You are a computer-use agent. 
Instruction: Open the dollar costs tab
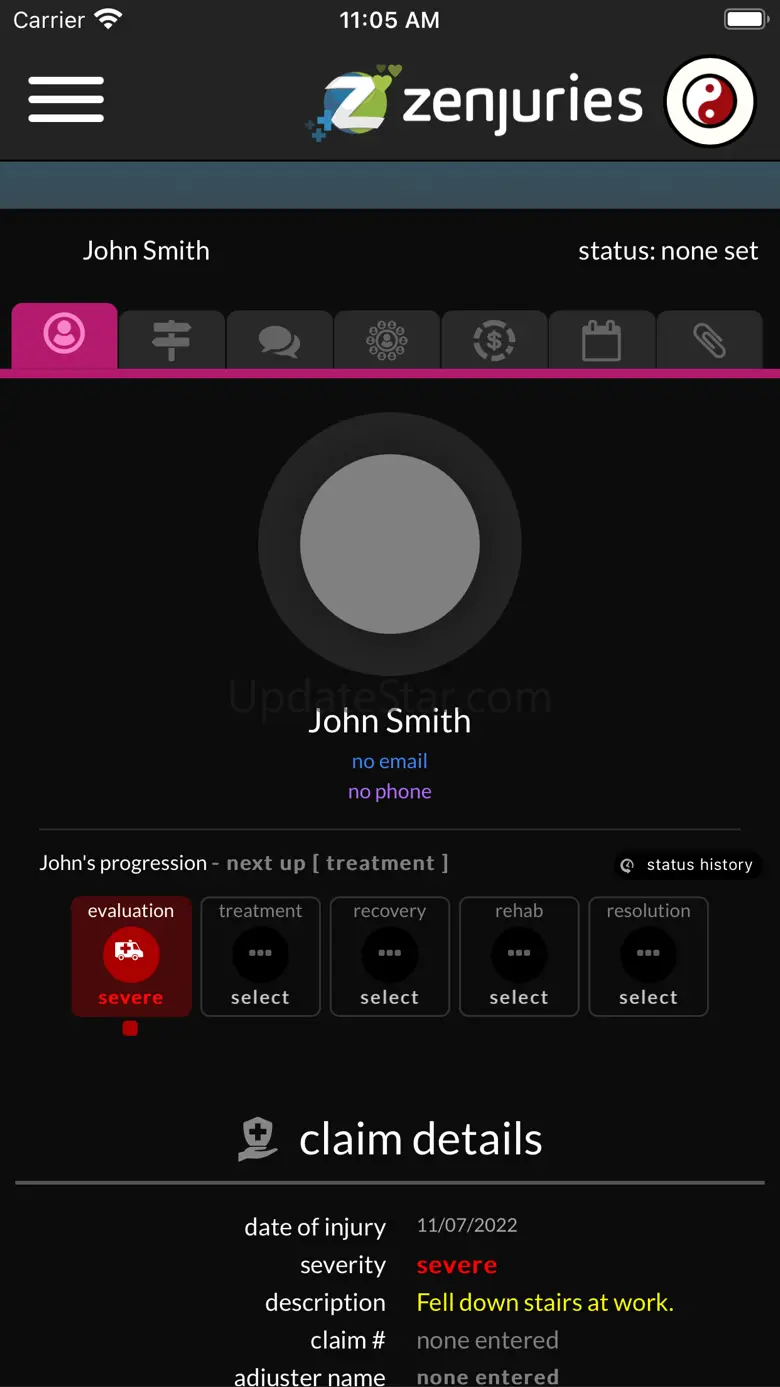pyautogui.click(x=494, y=340)
